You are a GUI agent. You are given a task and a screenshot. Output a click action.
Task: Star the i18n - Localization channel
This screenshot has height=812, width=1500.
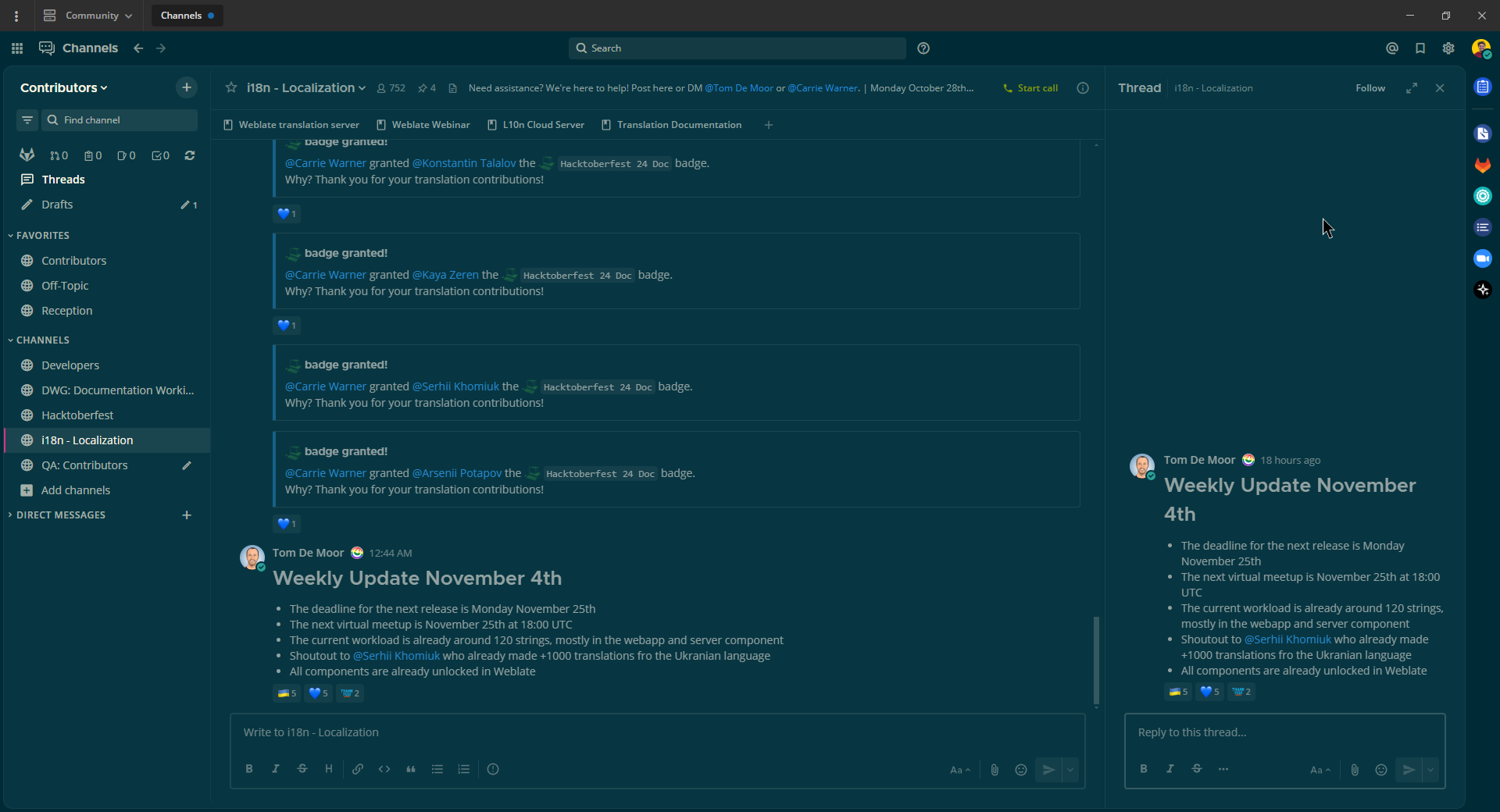point(230,87)
